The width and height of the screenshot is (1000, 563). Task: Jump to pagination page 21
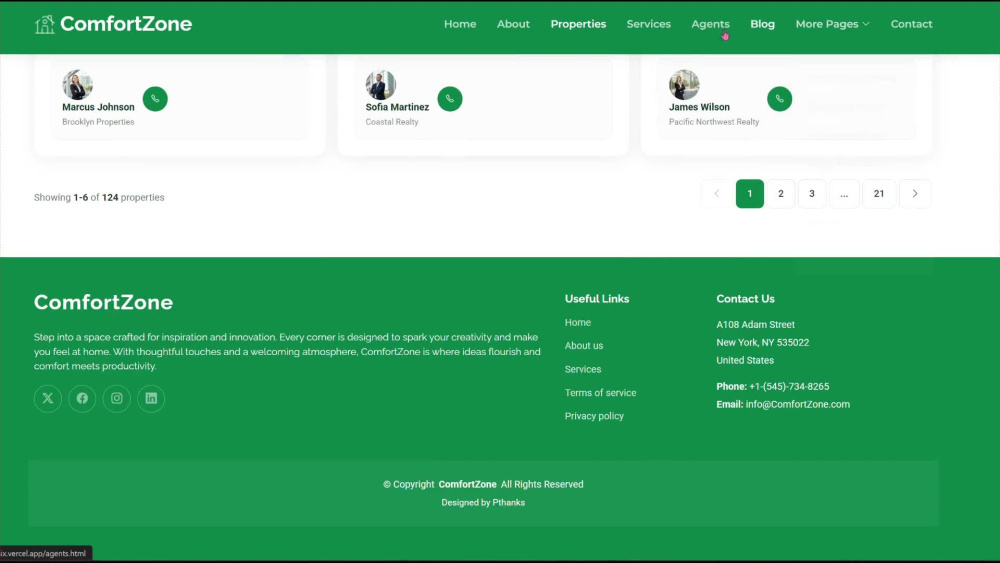(x=879, y=194)
